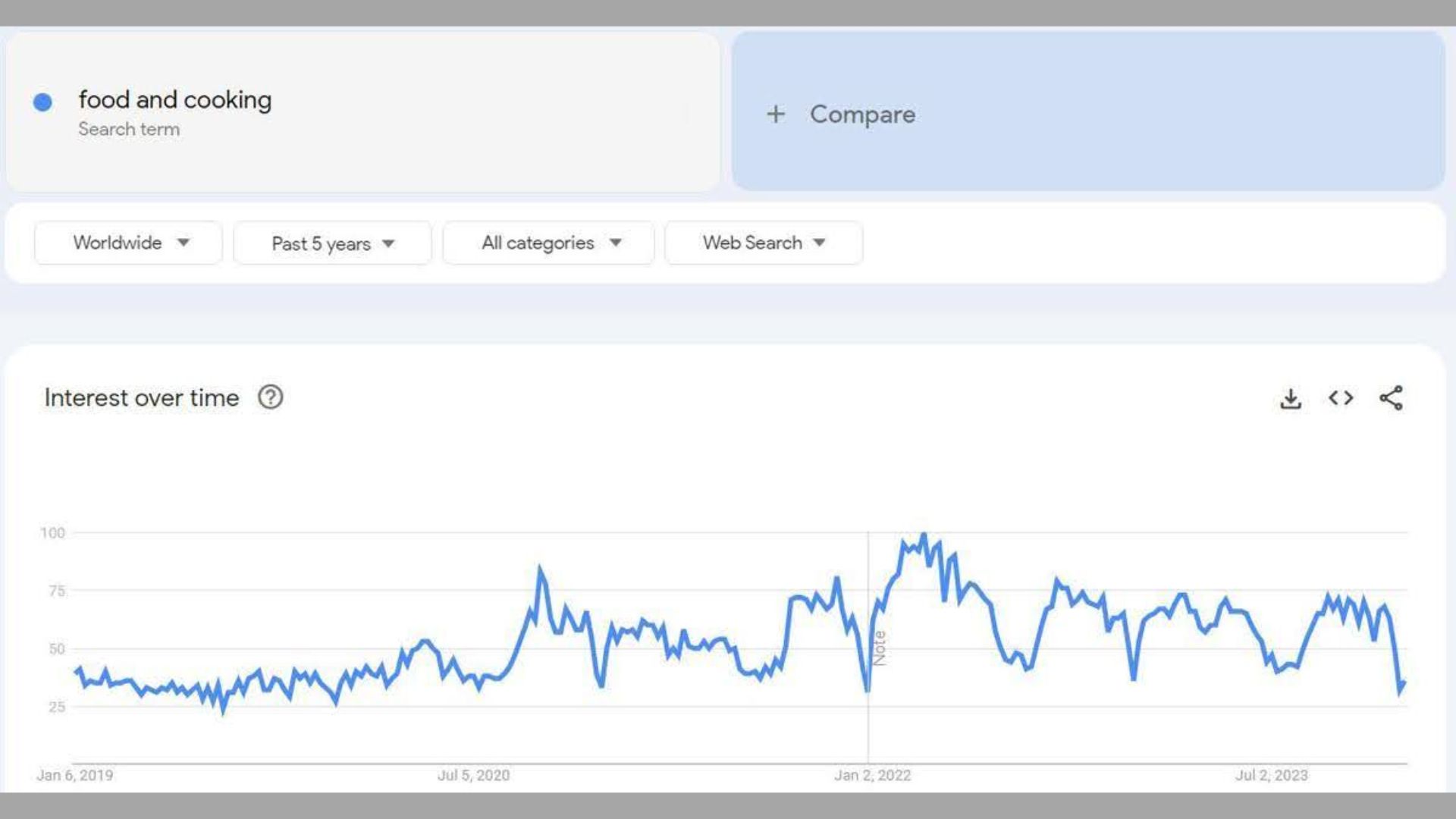Click the chart peak near value 100
The width and height of the screenshot is (1456, 819).
pos(923,535)
